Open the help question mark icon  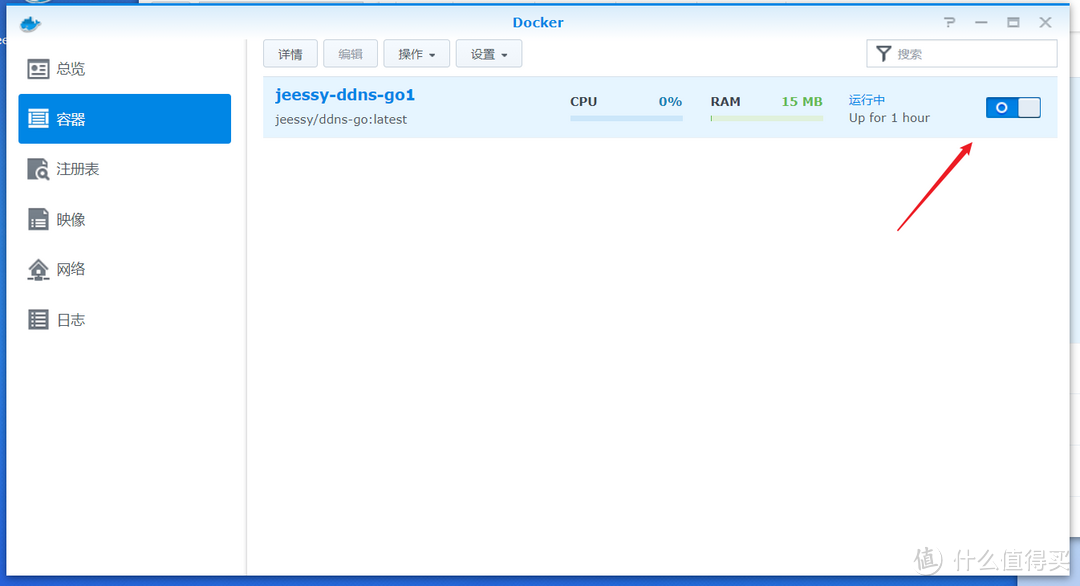(950, 22)
